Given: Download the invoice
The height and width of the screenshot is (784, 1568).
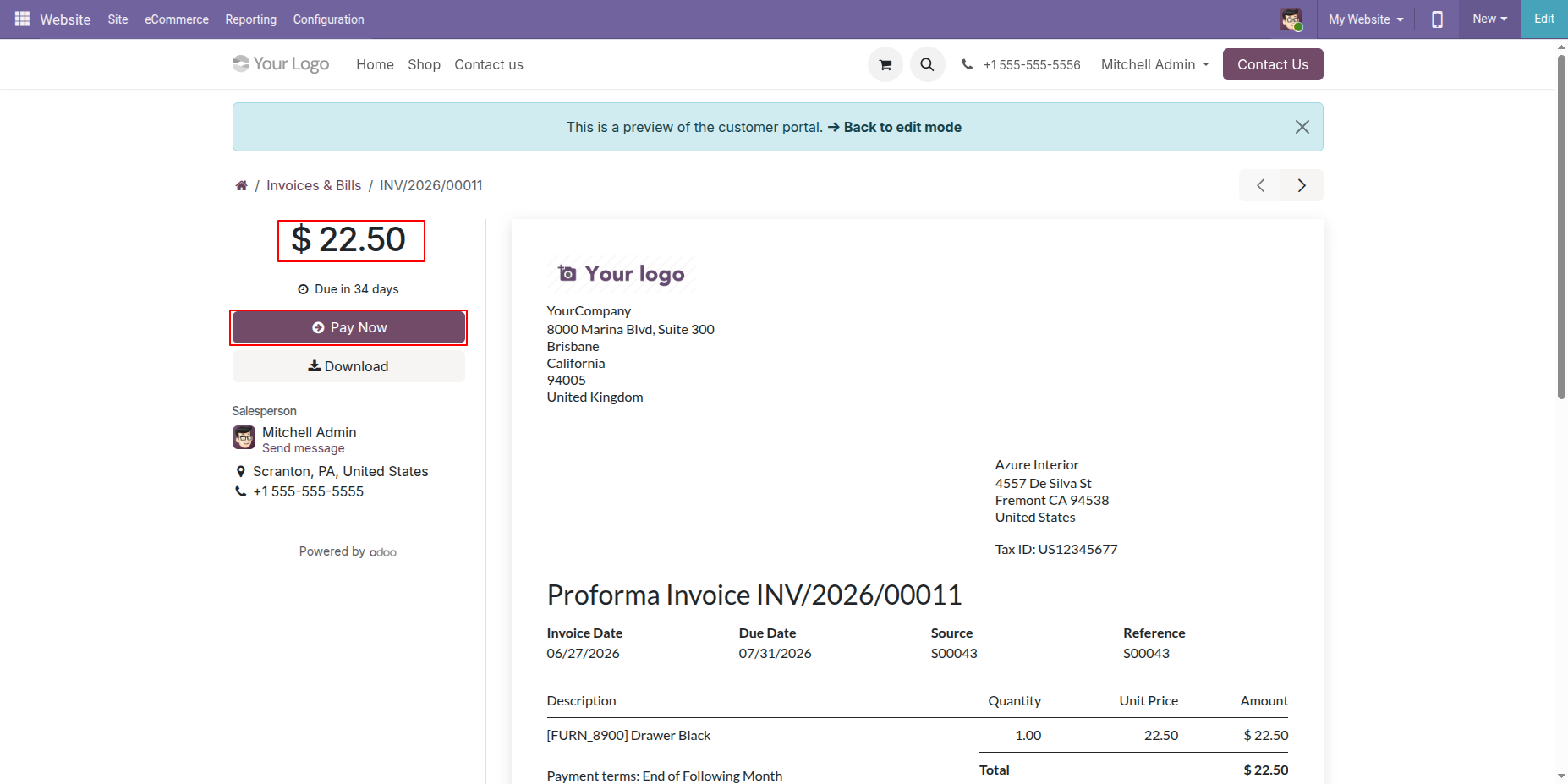Looking at the screenshot, I should point(348,366).
